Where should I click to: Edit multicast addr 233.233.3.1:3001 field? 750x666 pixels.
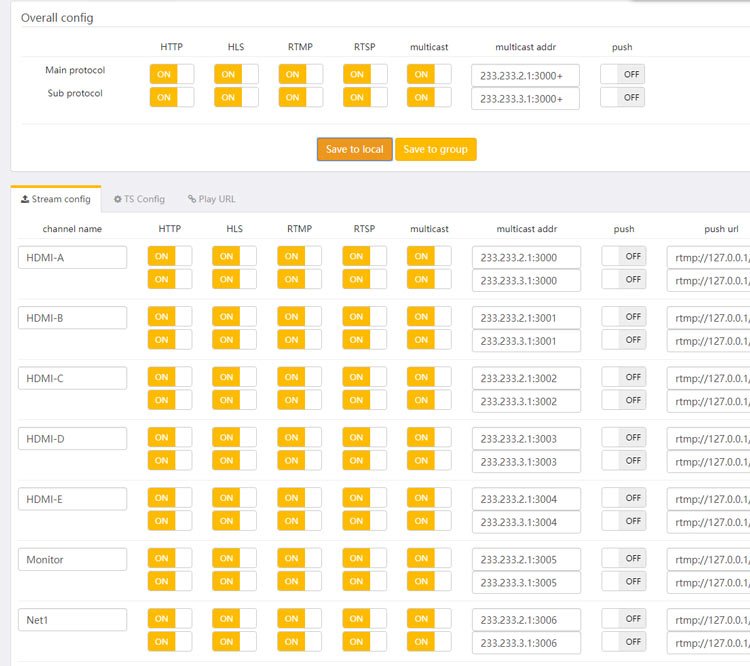[526, 341]
